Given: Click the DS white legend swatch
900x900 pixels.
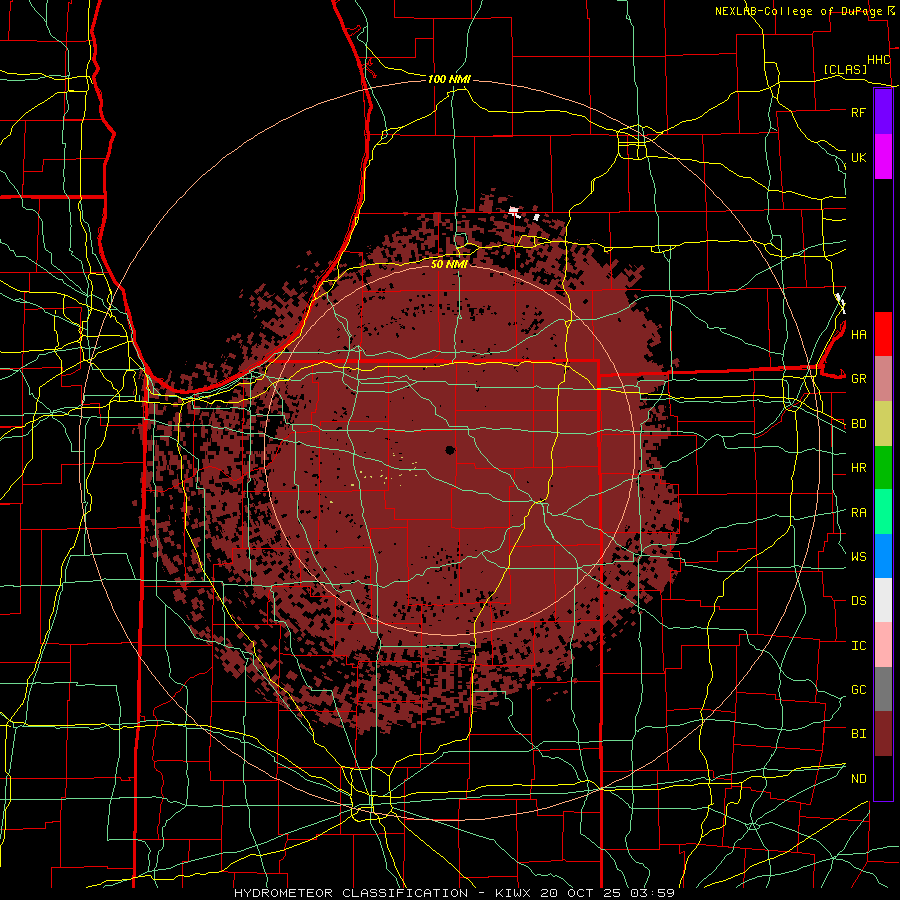Looking at the screenshot, I should [x=883, y=600].
